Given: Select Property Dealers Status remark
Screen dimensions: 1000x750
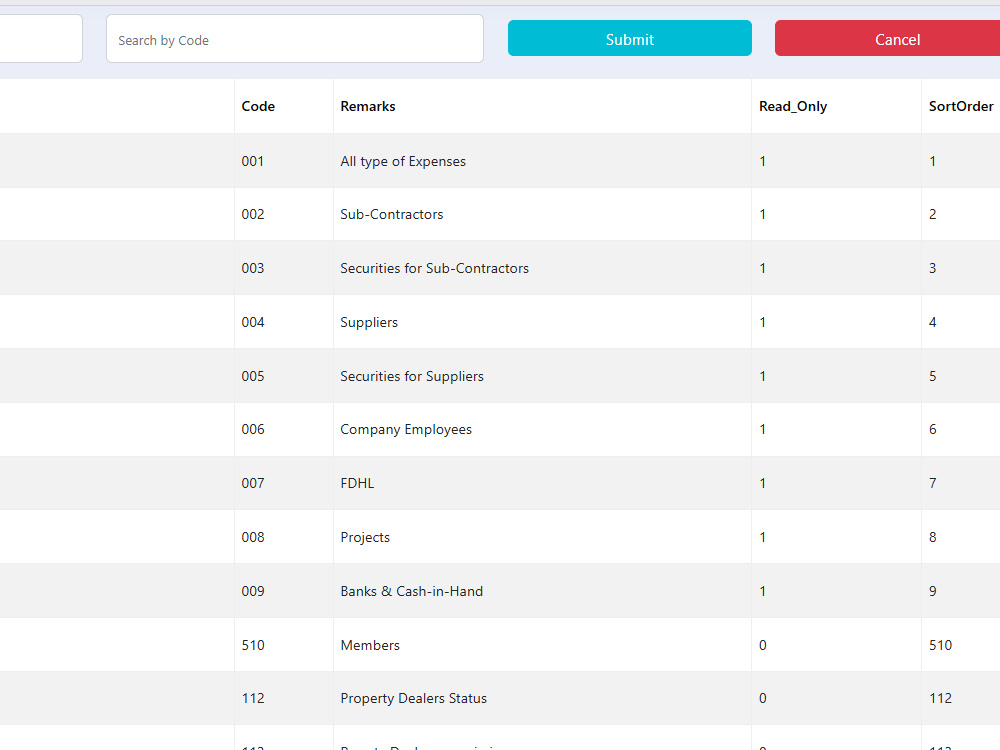Looking at the screenshot, I should click(413, 698).
